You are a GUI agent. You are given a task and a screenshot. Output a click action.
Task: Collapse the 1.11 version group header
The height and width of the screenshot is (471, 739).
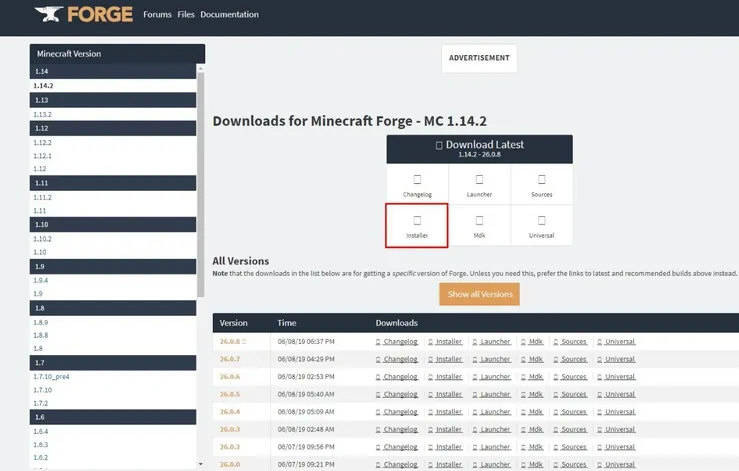(x=113, y=183)
